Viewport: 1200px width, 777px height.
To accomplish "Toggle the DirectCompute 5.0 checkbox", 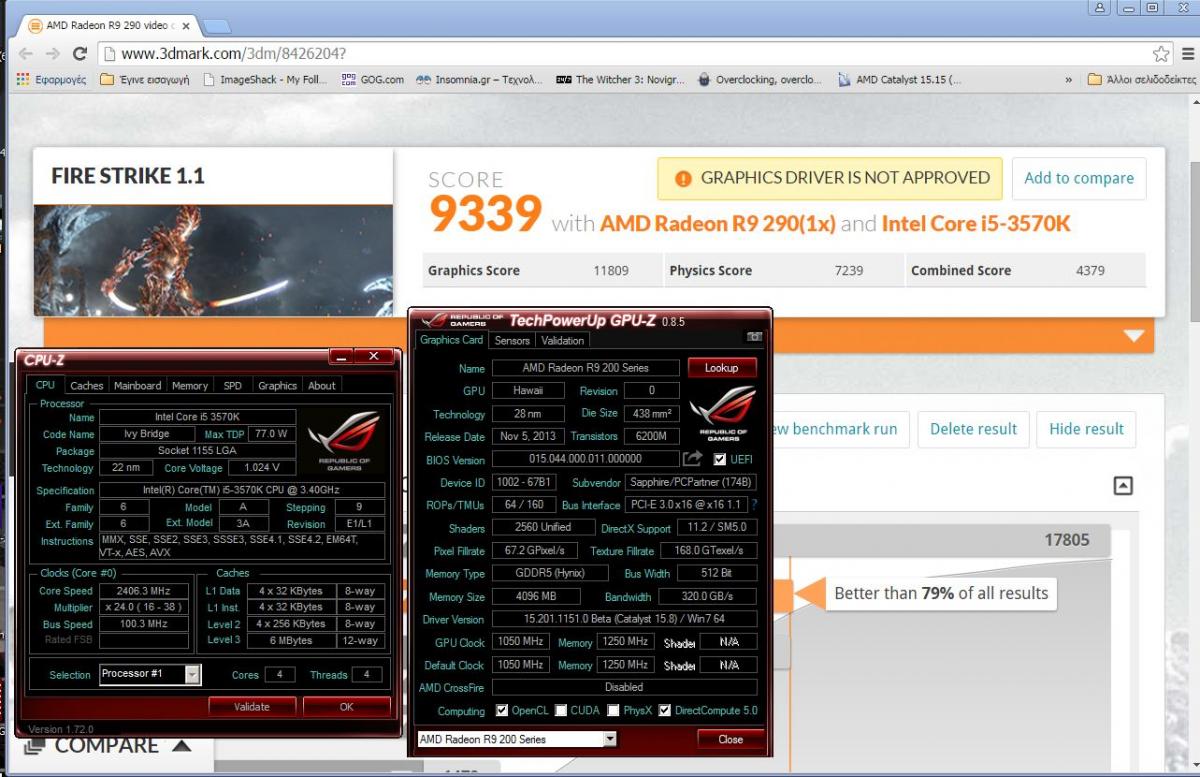I will coord(664,711).
